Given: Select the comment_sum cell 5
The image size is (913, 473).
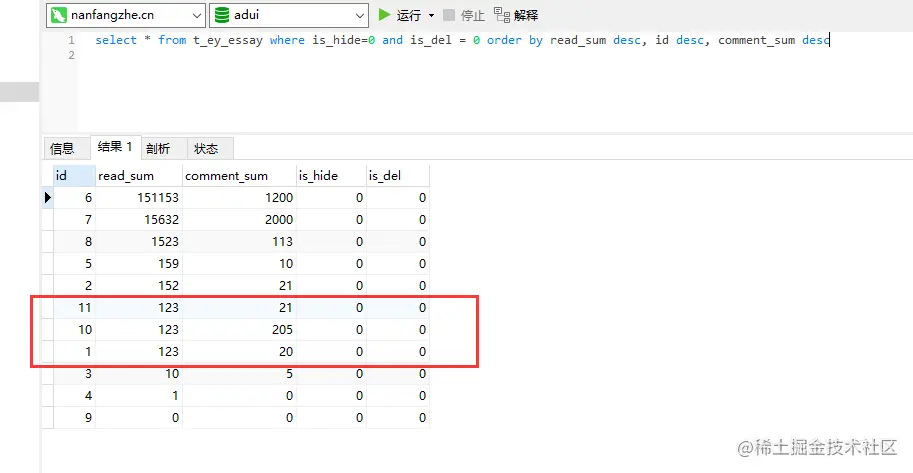Looking at the screenshot, I should pos(239,374).
